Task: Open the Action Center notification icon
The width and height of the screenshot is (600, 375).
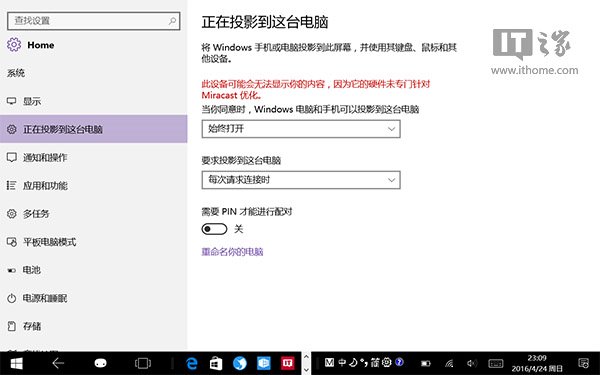Action: (584, 363)
